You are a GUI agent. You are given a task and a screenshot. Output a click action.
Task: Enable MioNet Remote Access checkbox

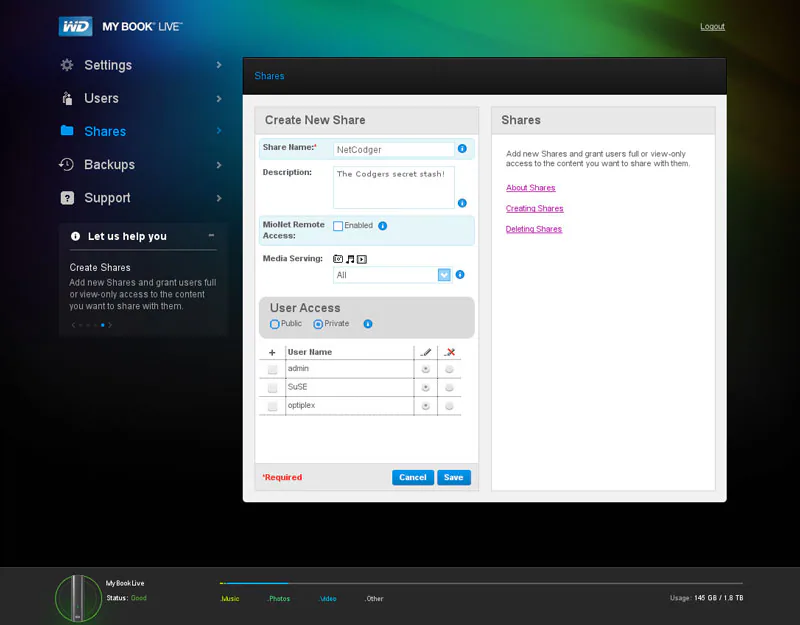pos(338,226)
